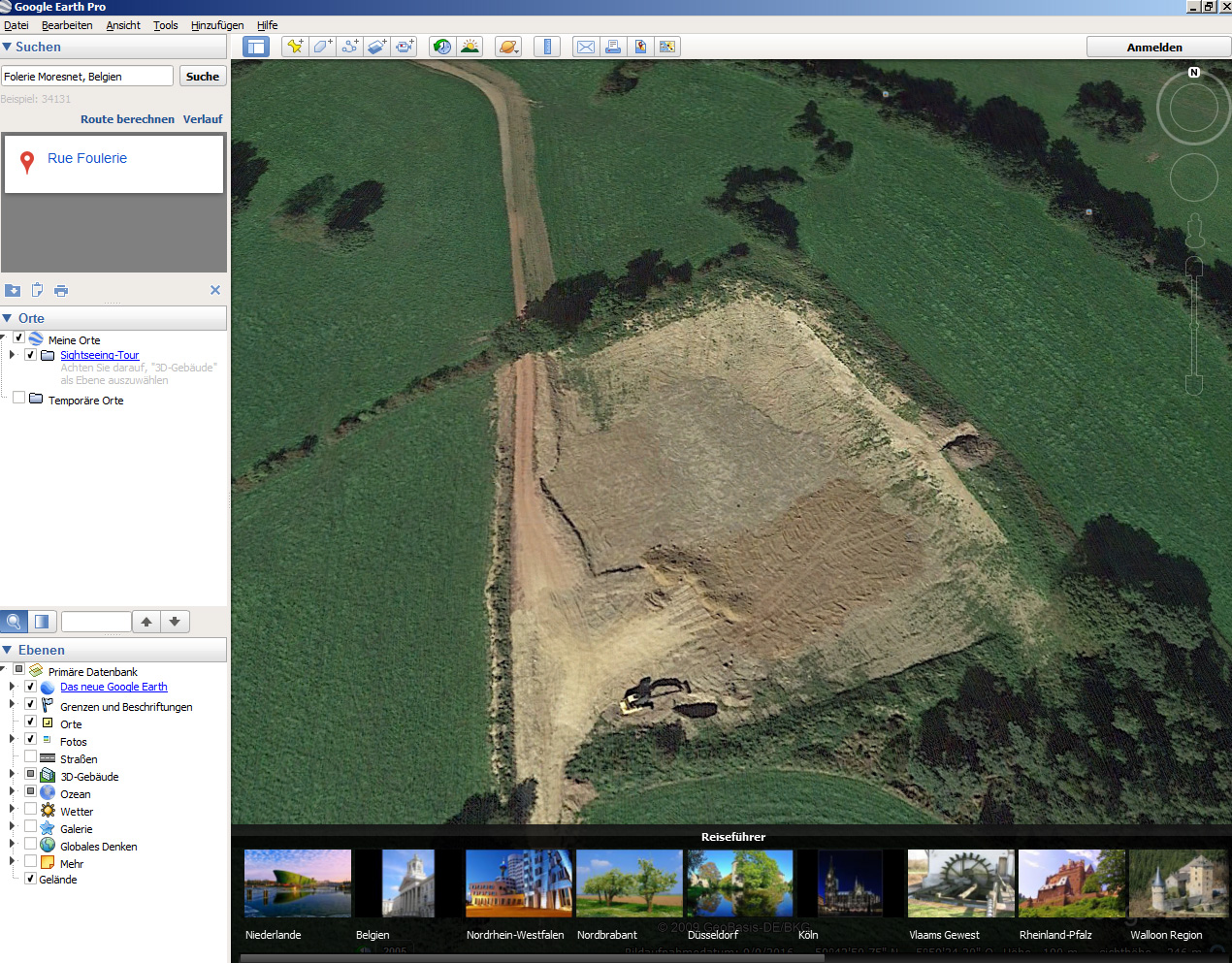Click the pan joystick navigation ring
The height and width of the screenshot is (963, 1232).
click(1194, 177)
